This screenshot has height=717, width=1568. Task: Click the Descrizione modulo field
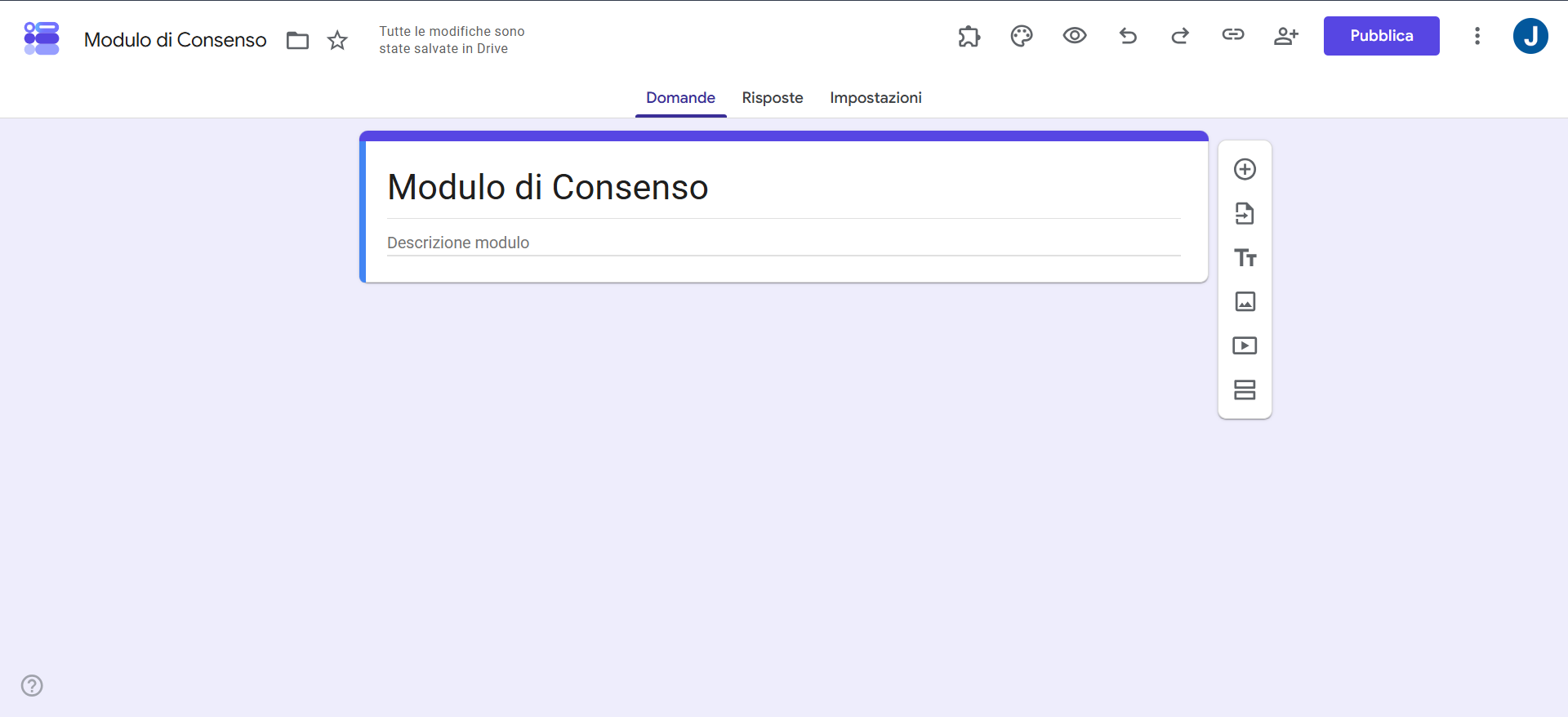784,243
